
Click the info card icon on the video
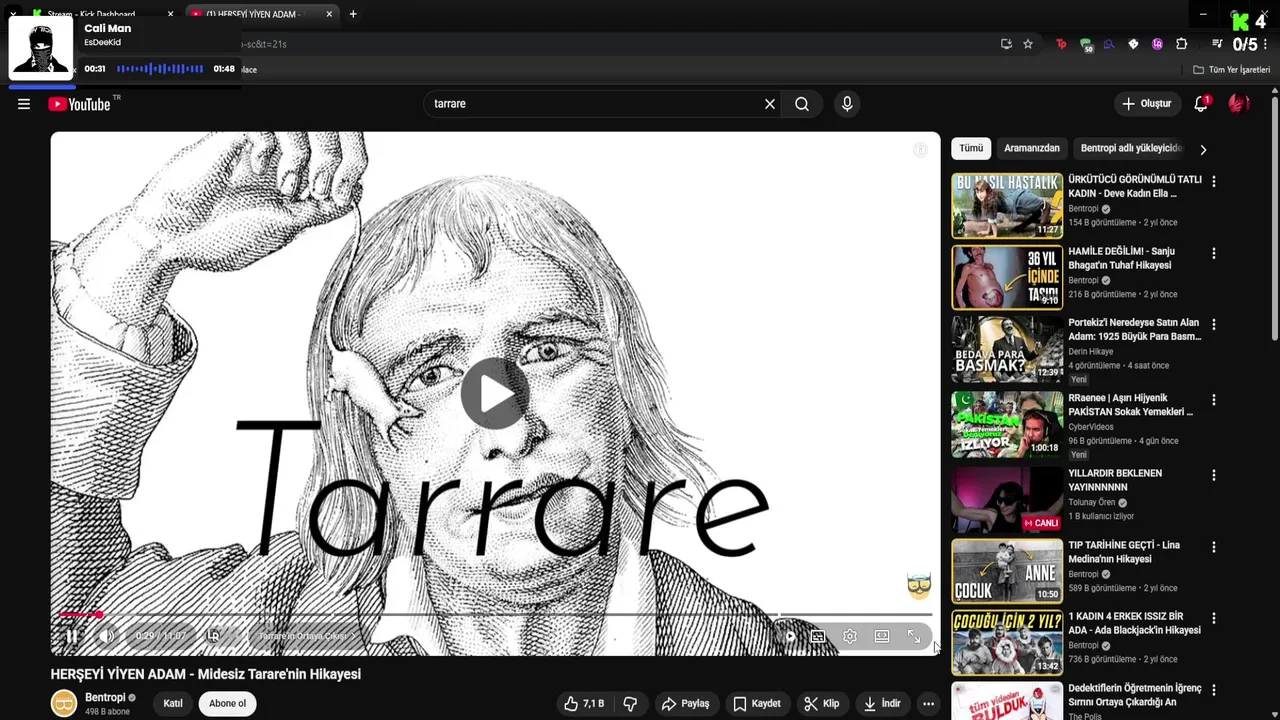[x=920, y=150]
